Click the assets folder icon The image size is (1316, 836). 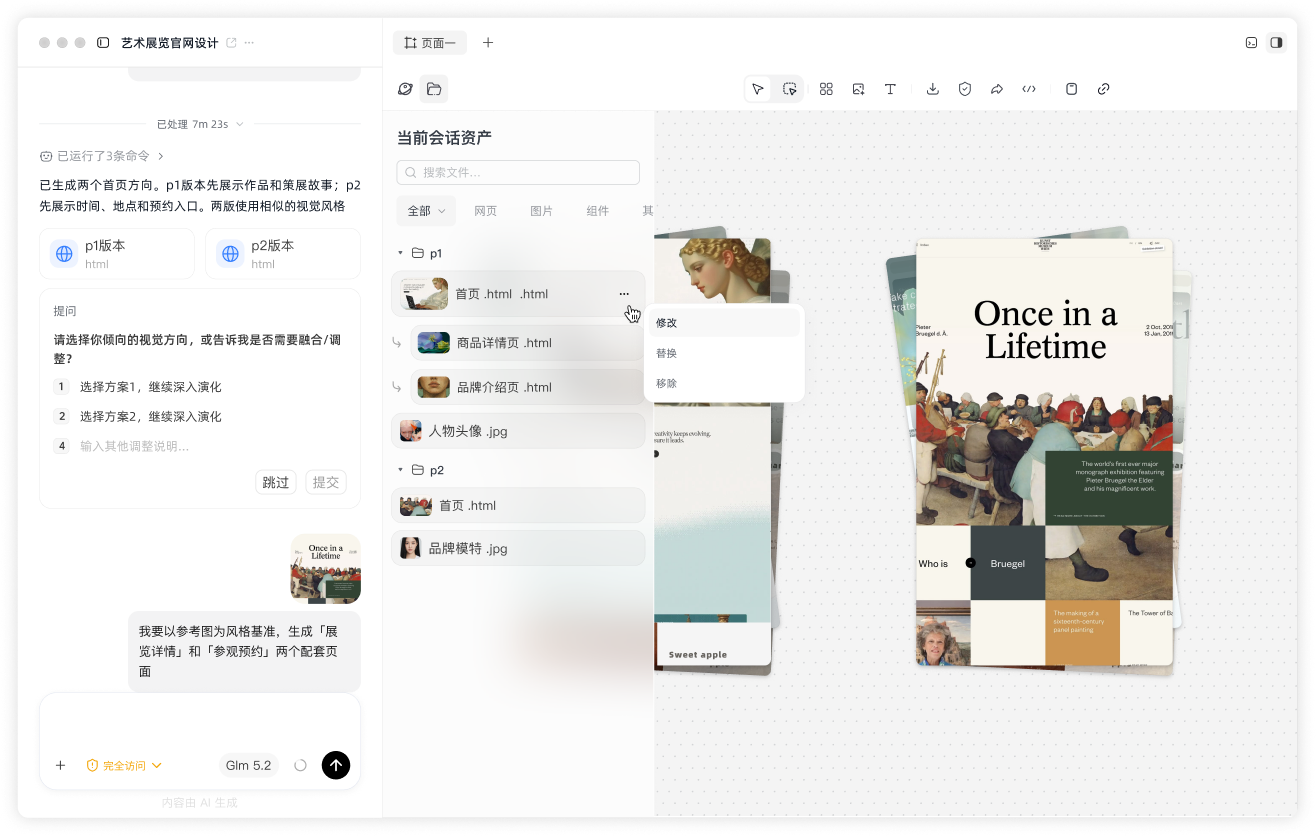434,89
